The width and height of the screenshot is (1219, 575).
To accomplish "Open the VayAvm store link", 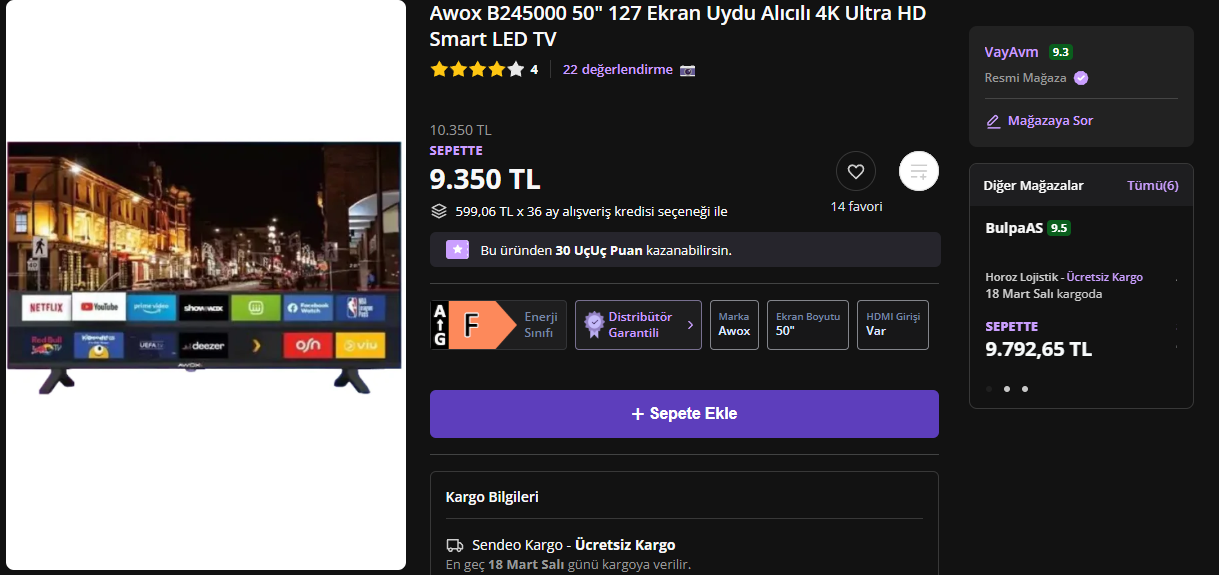I will pyautogui.click(x=1011, y=52).
